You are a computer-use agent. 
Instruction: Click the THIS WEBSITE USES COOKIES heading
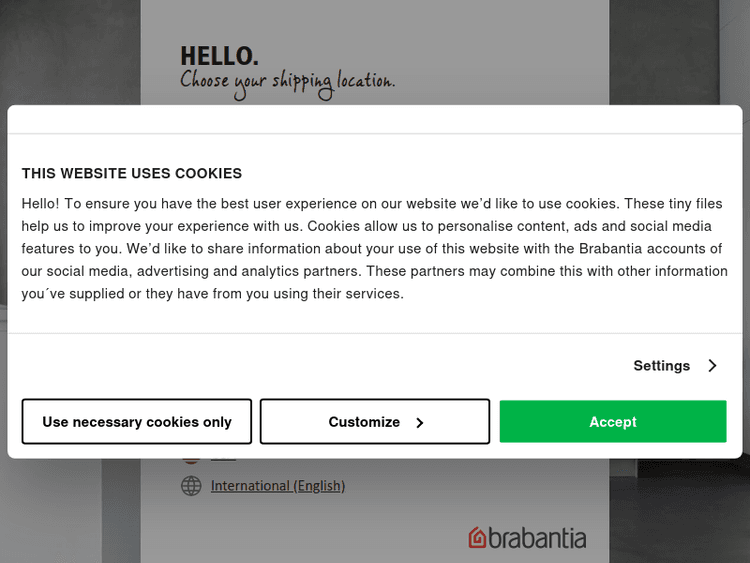[x=132, y=173]
